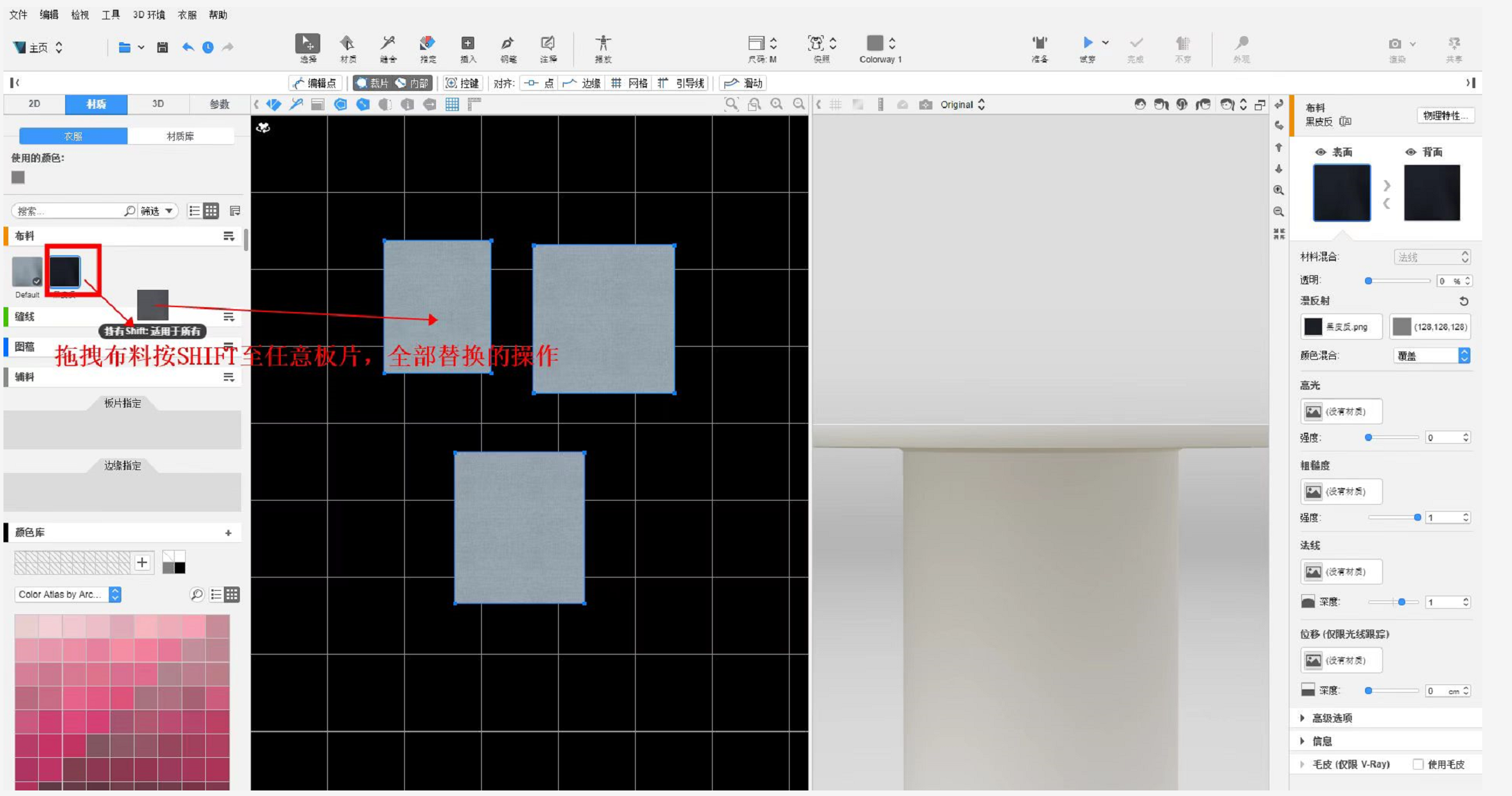Open the Color Atlas library dropdown
The image size is (1512, 796).
tap(68, 594)
